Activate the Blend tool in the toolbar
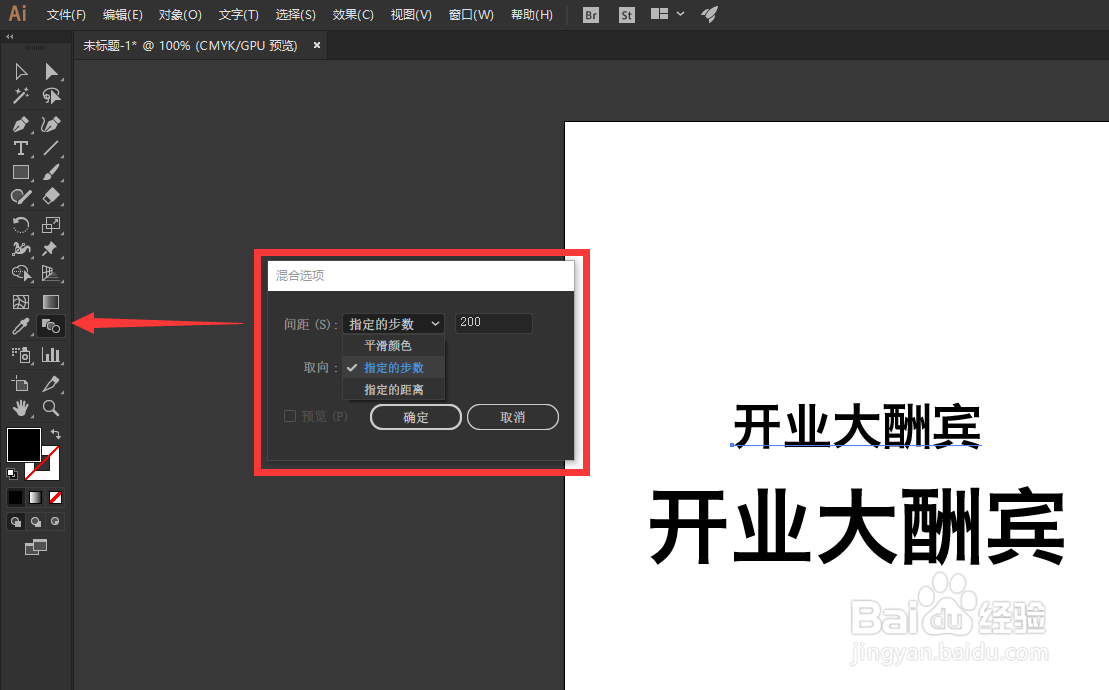This screenshot has height=690, width=1109. pos(50,325)
